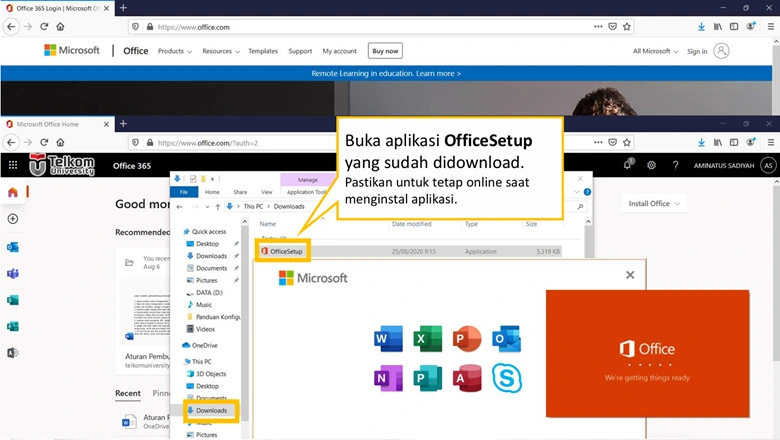Click File Explorer search magnifier
780x440 pixels.
click(x=580, y=206)
